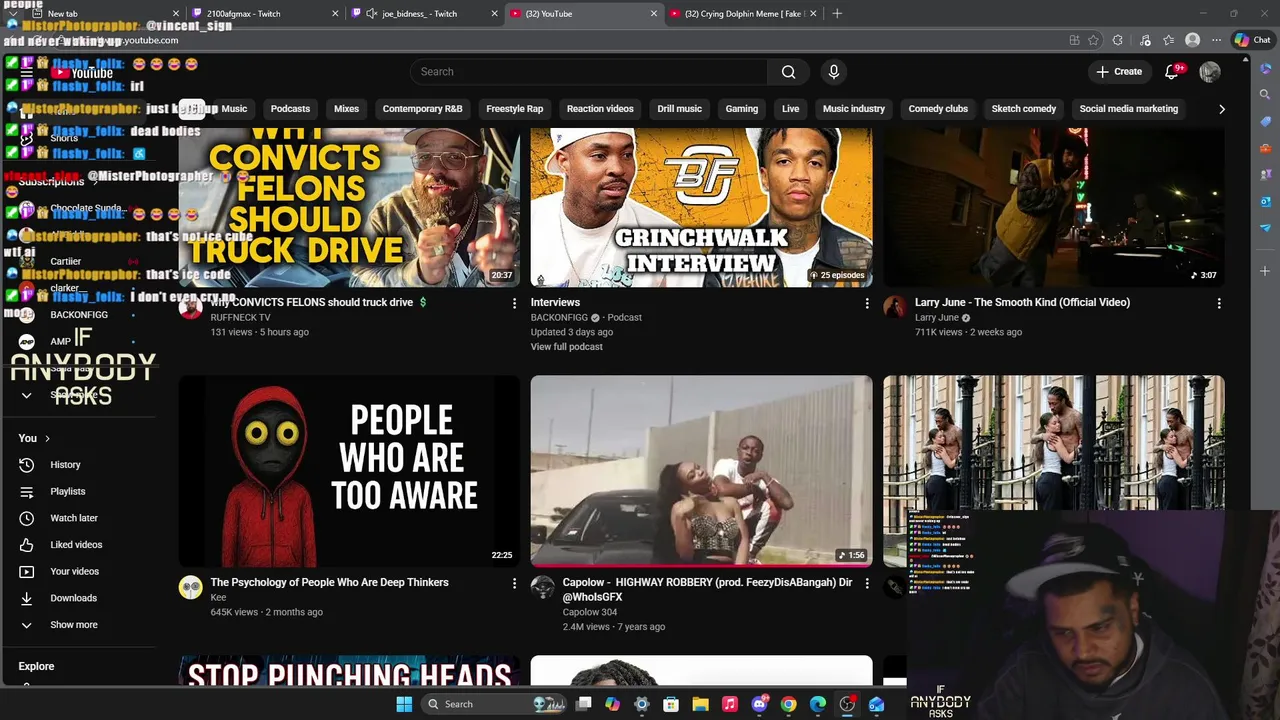The image size is (1280, 720).
Task: Open the Grinchwalk Interview thumbnail
Action: pos(701,207)
